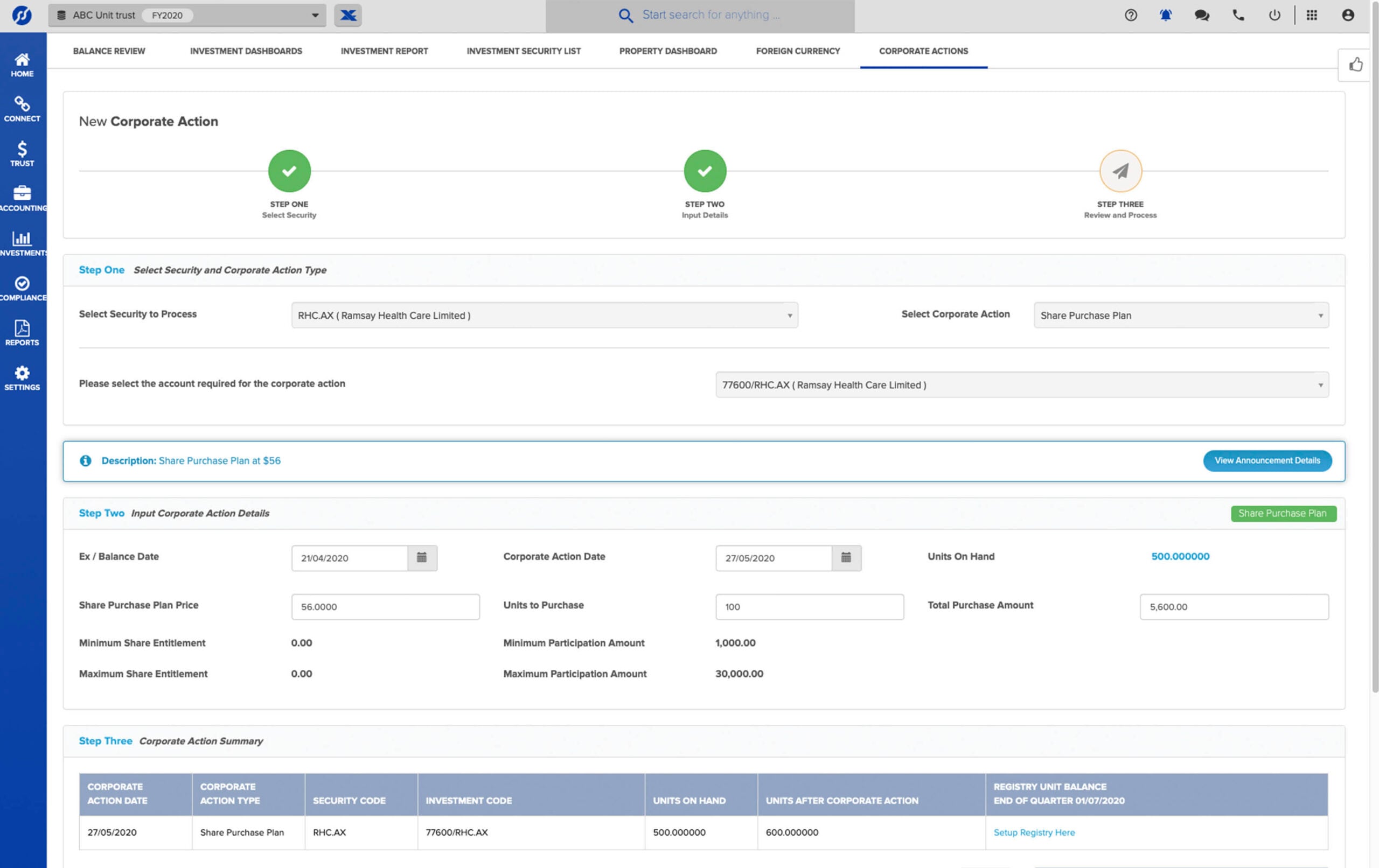Open the help question mark icon
Image resolution: width=1379 pixels, height=868 pixels.
click(x=1131, y=16)
